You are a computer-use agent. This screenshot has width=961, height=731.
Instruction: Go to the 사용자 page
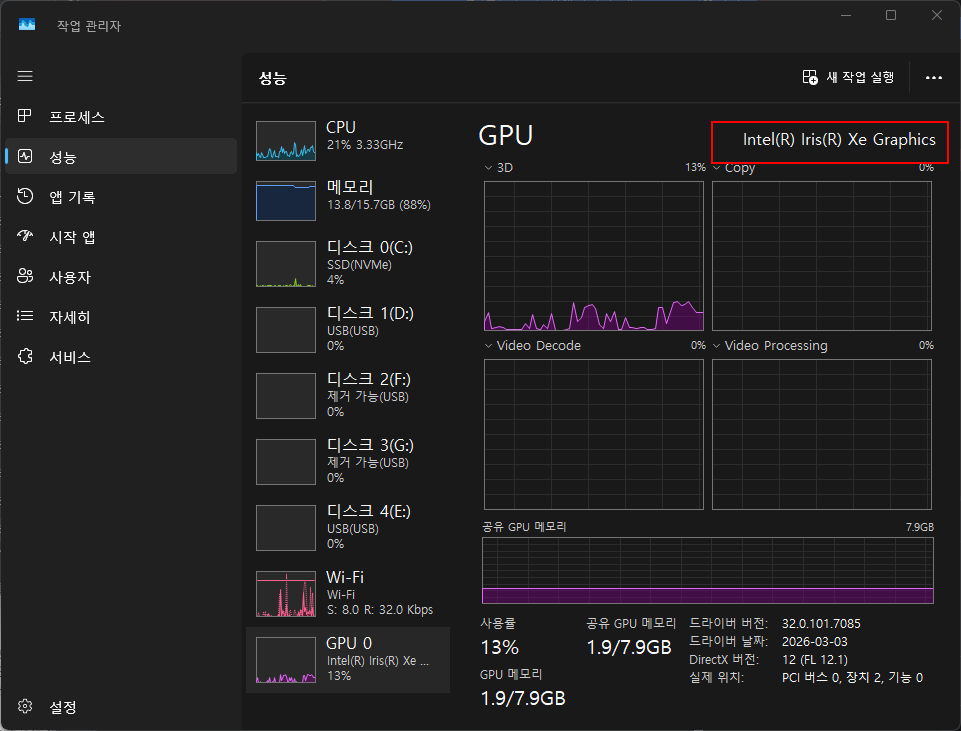point(121,276)
